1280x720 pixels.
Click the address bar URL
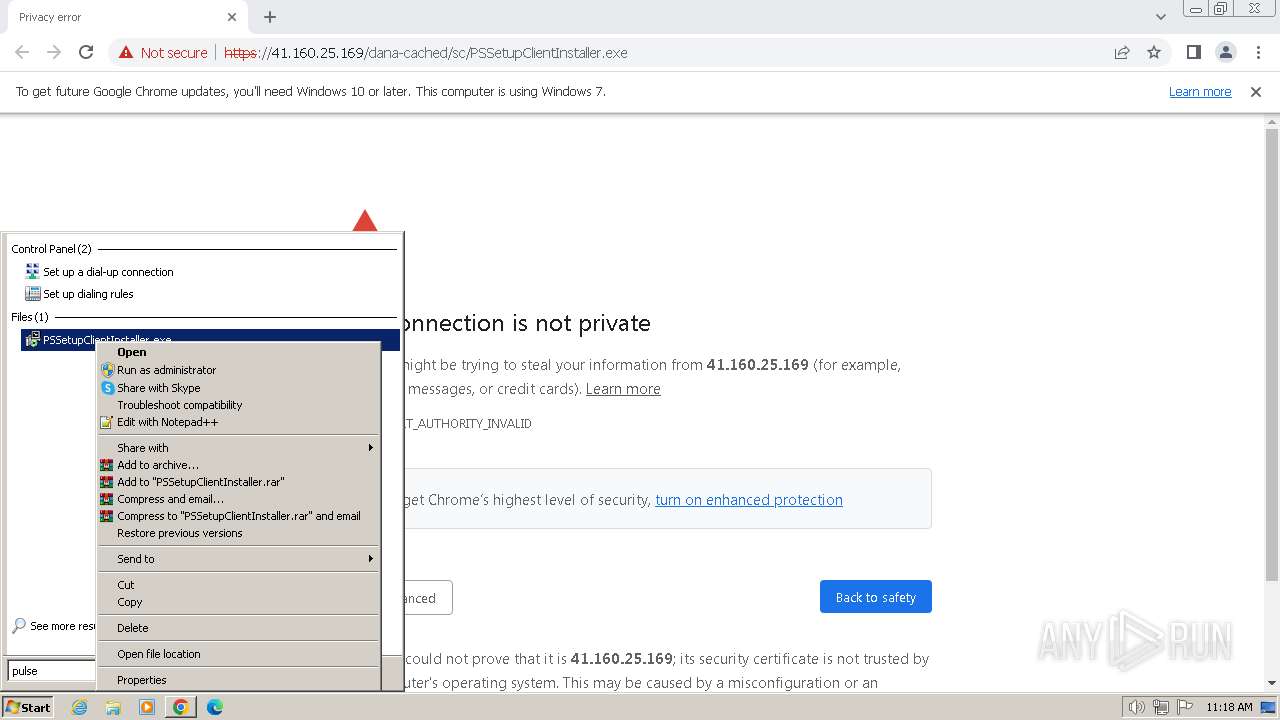[425, 52]
